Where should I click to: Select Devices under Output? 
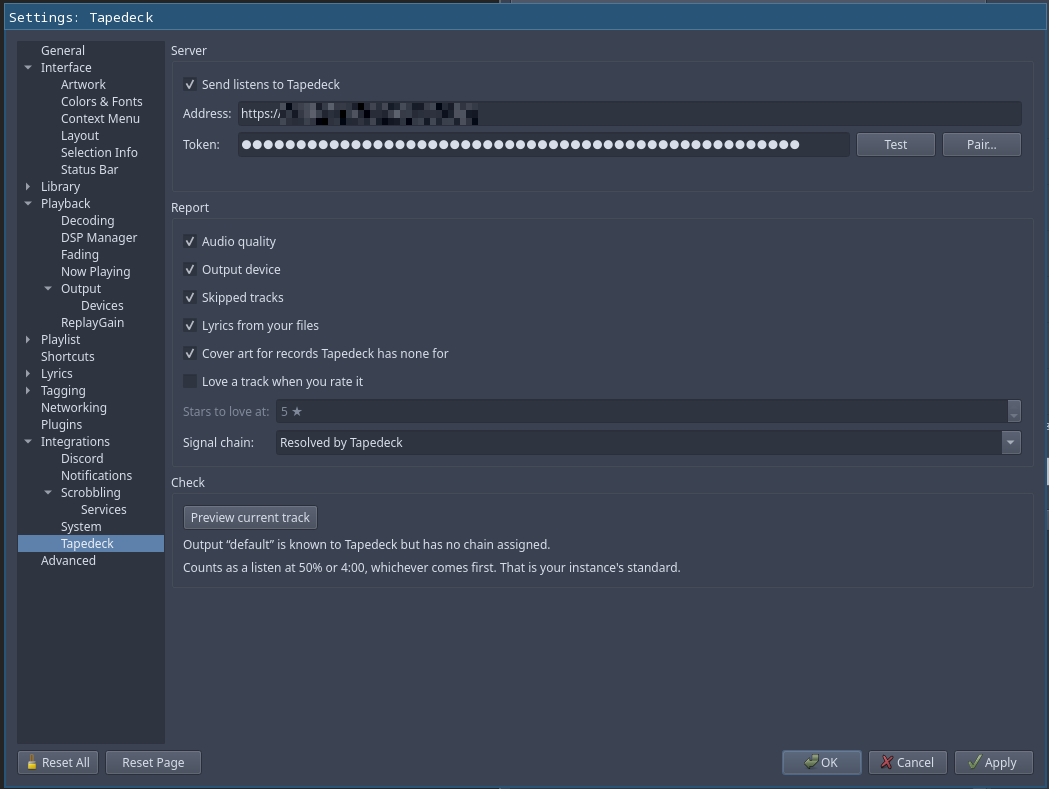click(x=102, y=306)
